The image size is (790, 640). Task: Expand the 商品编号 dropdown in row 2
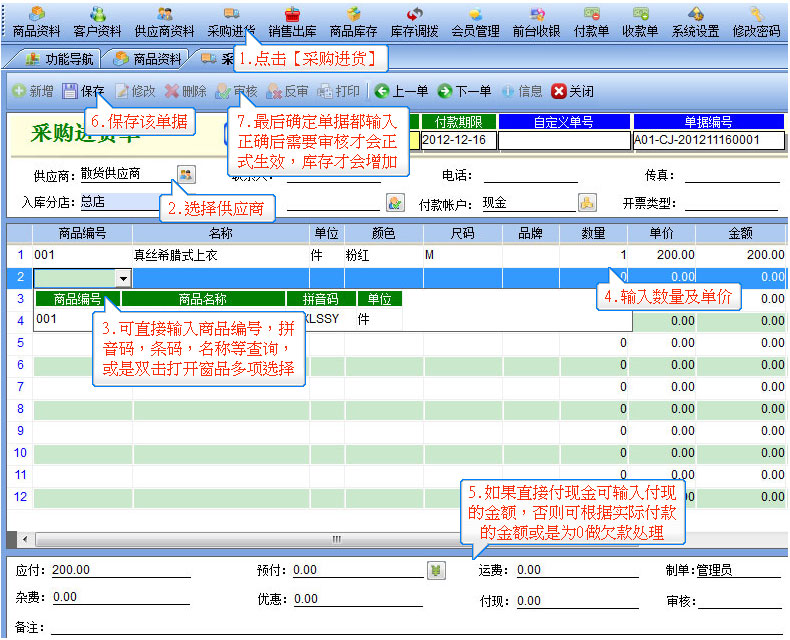coord(123,277)
